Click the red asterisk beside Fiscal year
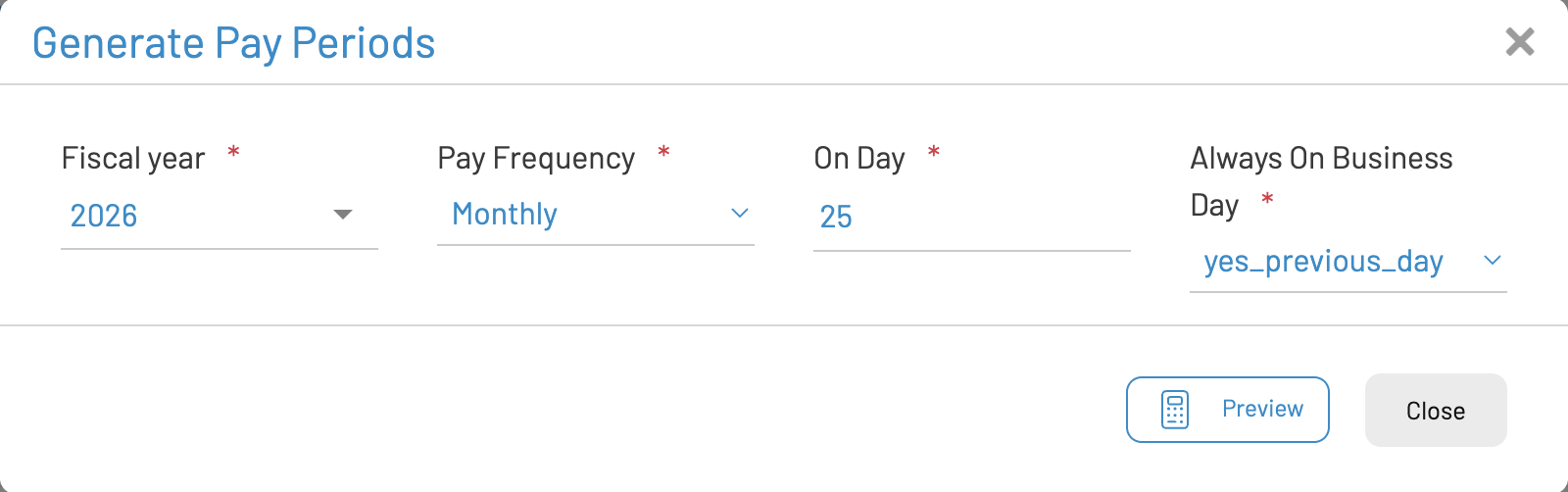This screenshot has height=492, width=1568. (x=233, y=153)
